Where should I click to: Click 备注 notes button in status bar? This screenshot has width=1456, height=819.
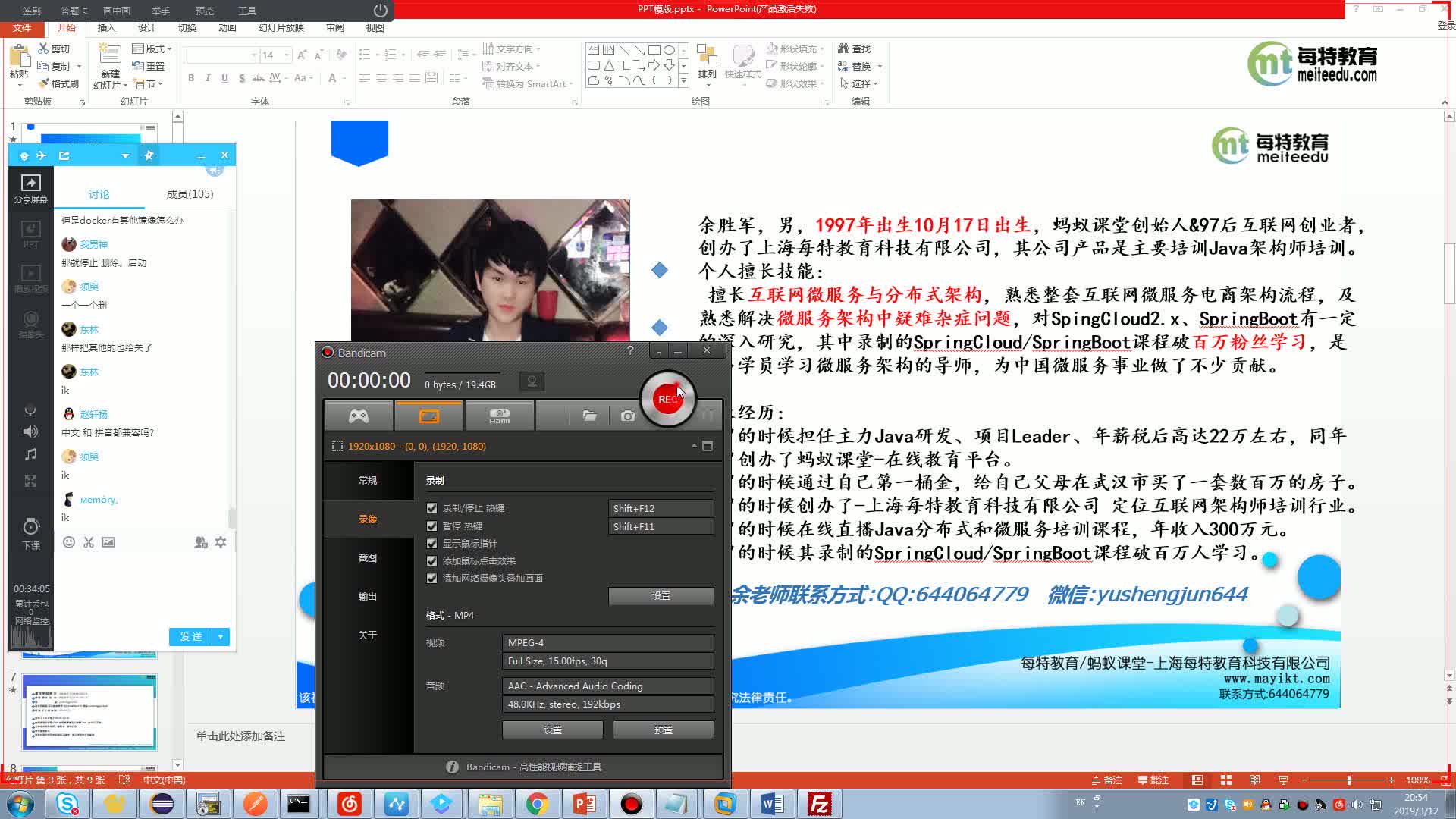coord(1106,780)
